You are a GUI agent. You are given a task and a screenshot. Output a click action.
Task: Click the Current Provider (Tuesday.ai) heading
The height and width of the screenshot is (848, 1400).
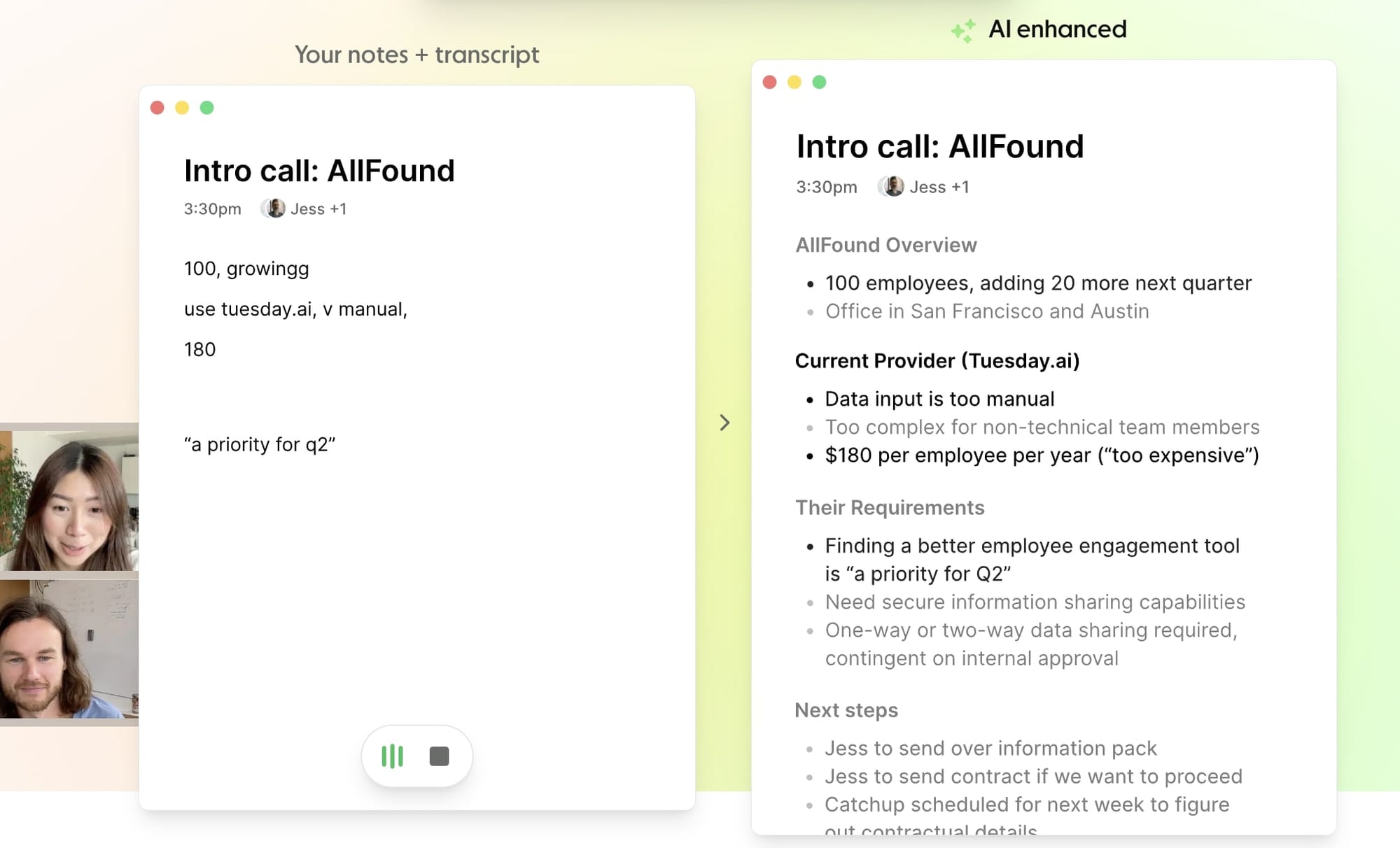coord(937,361)
